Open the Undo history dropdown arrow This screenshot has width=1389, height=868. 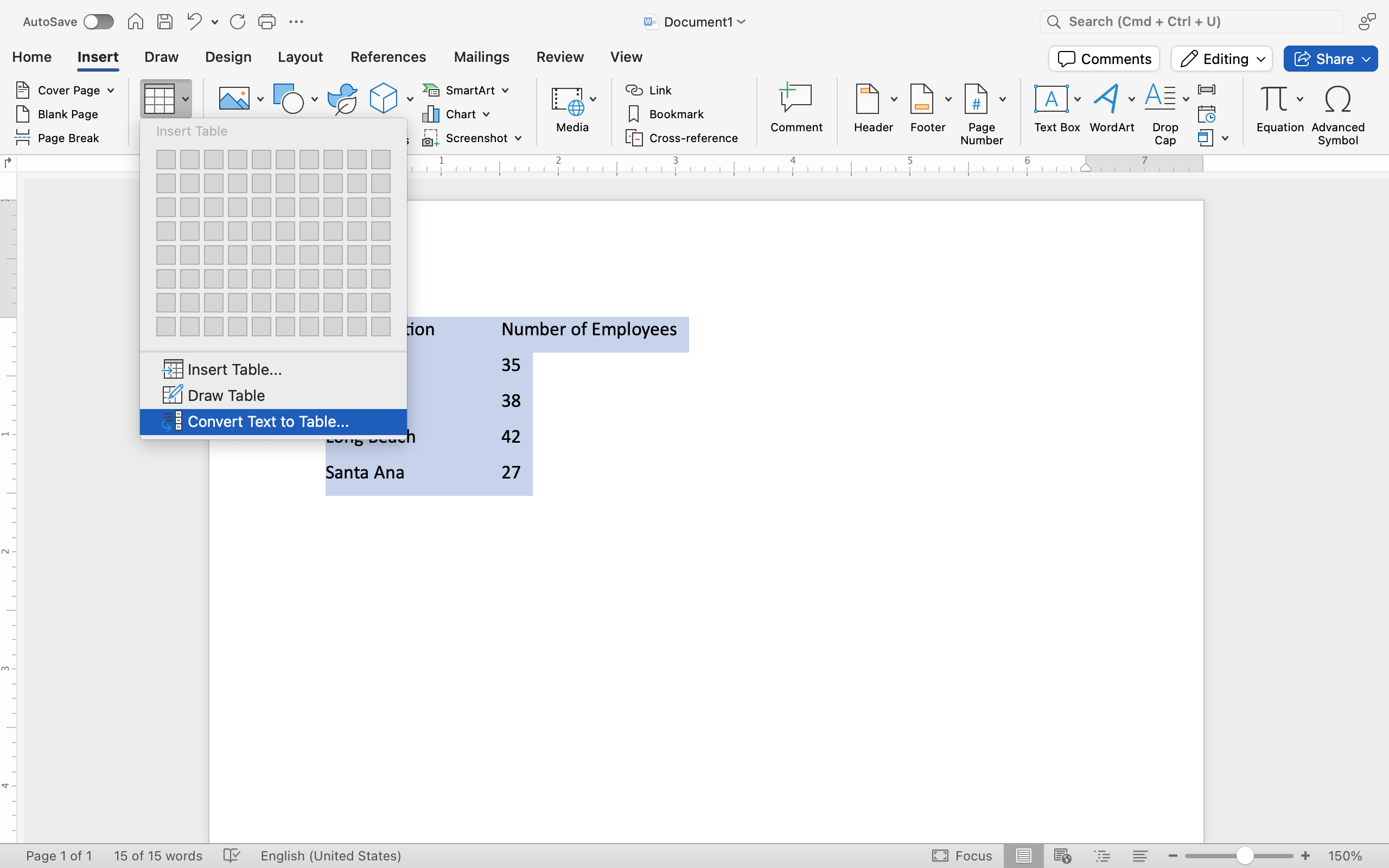pyautogui.click(x=215, y=22)
